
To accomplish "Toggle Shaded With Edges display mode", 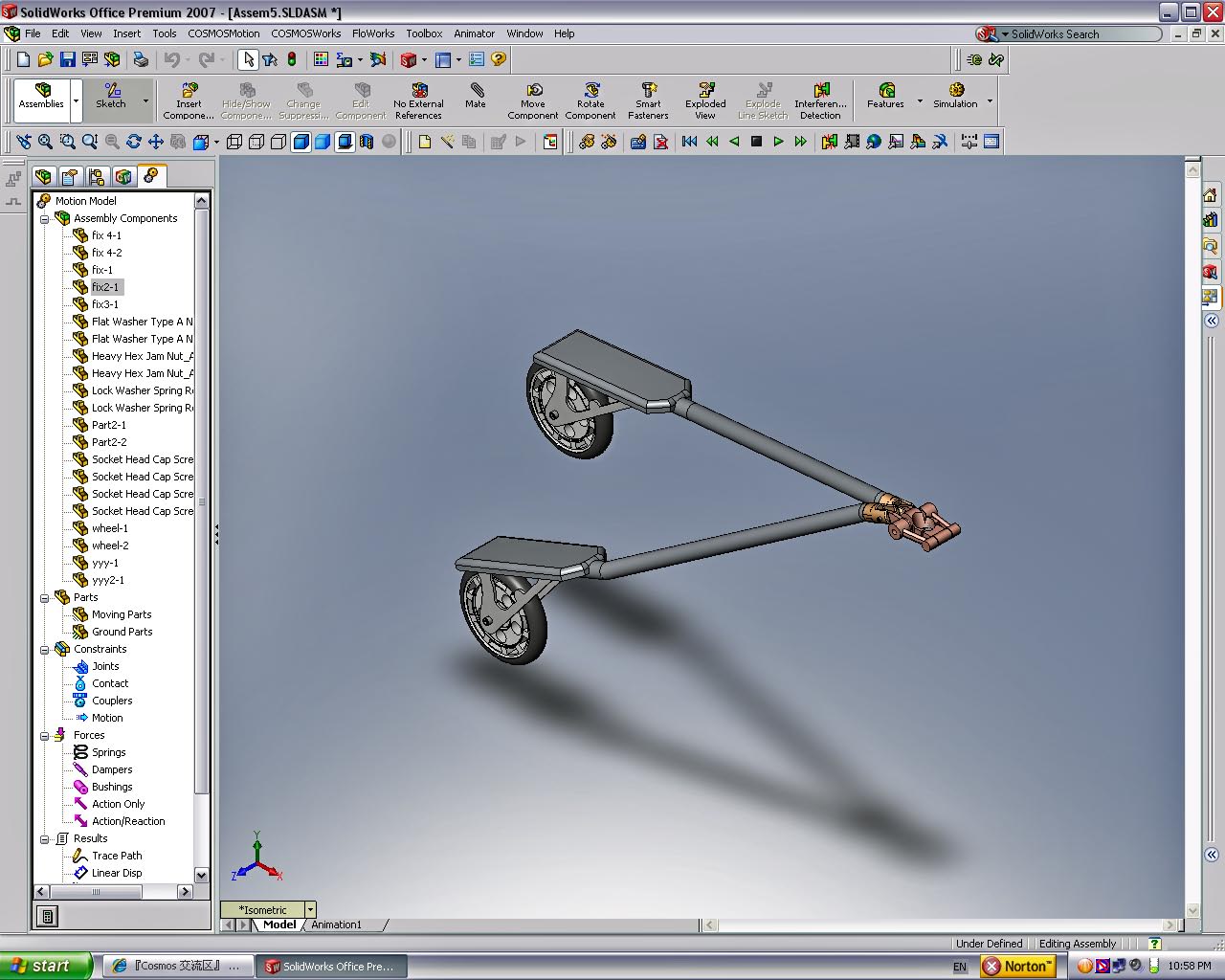I will pos(301,142).
